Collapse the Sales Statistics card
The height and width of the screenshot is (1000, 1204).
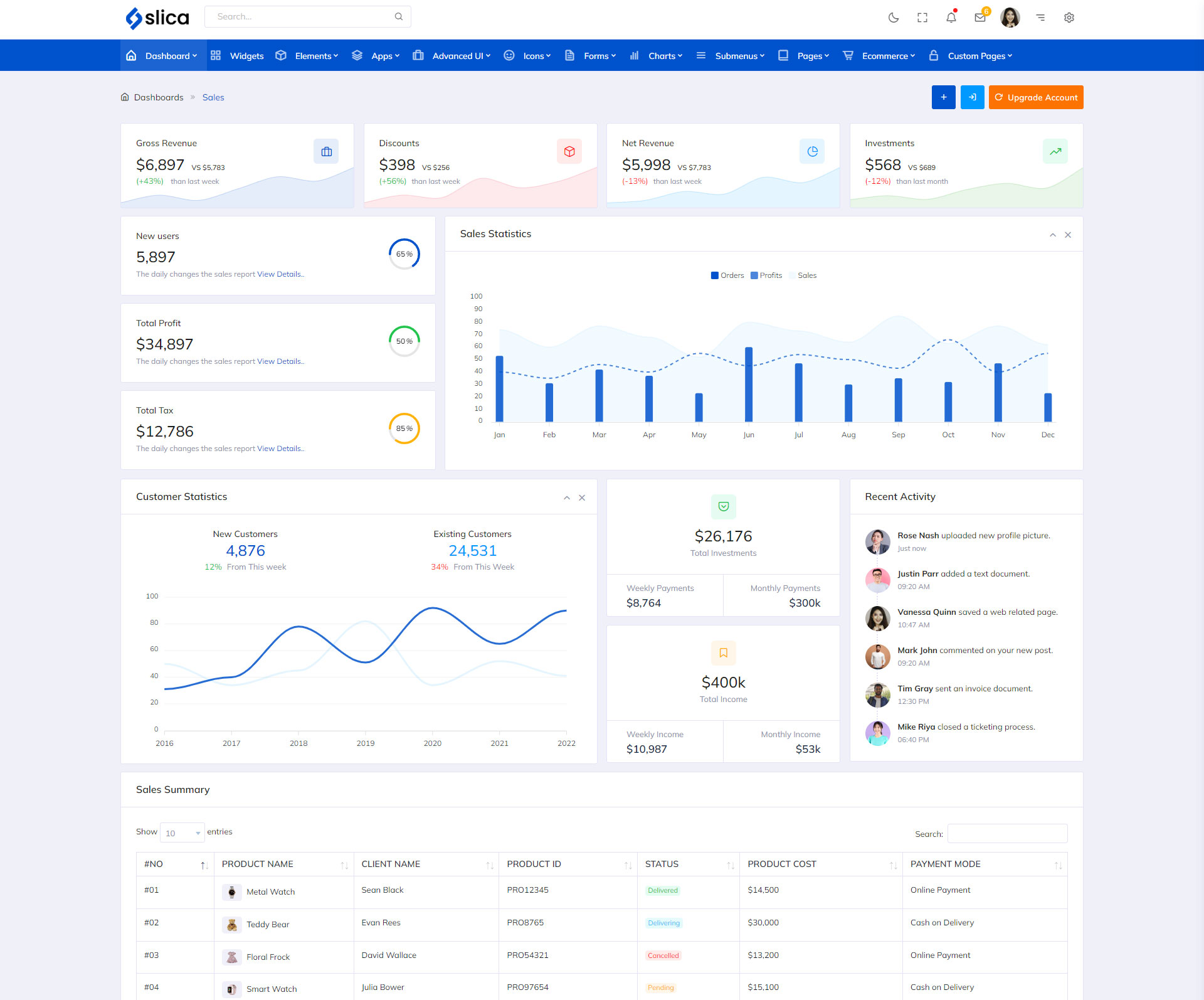point(1053,235)
